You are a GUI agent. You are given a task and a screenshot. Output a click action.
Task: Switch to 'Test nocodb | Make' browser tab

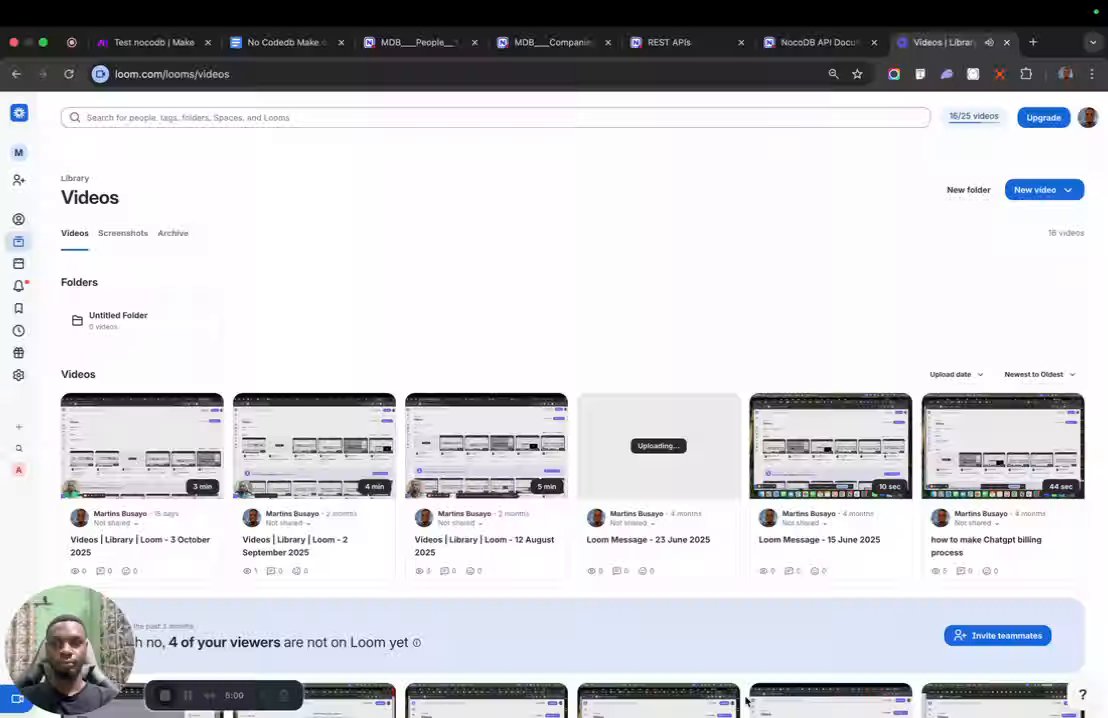click(153, 42)
